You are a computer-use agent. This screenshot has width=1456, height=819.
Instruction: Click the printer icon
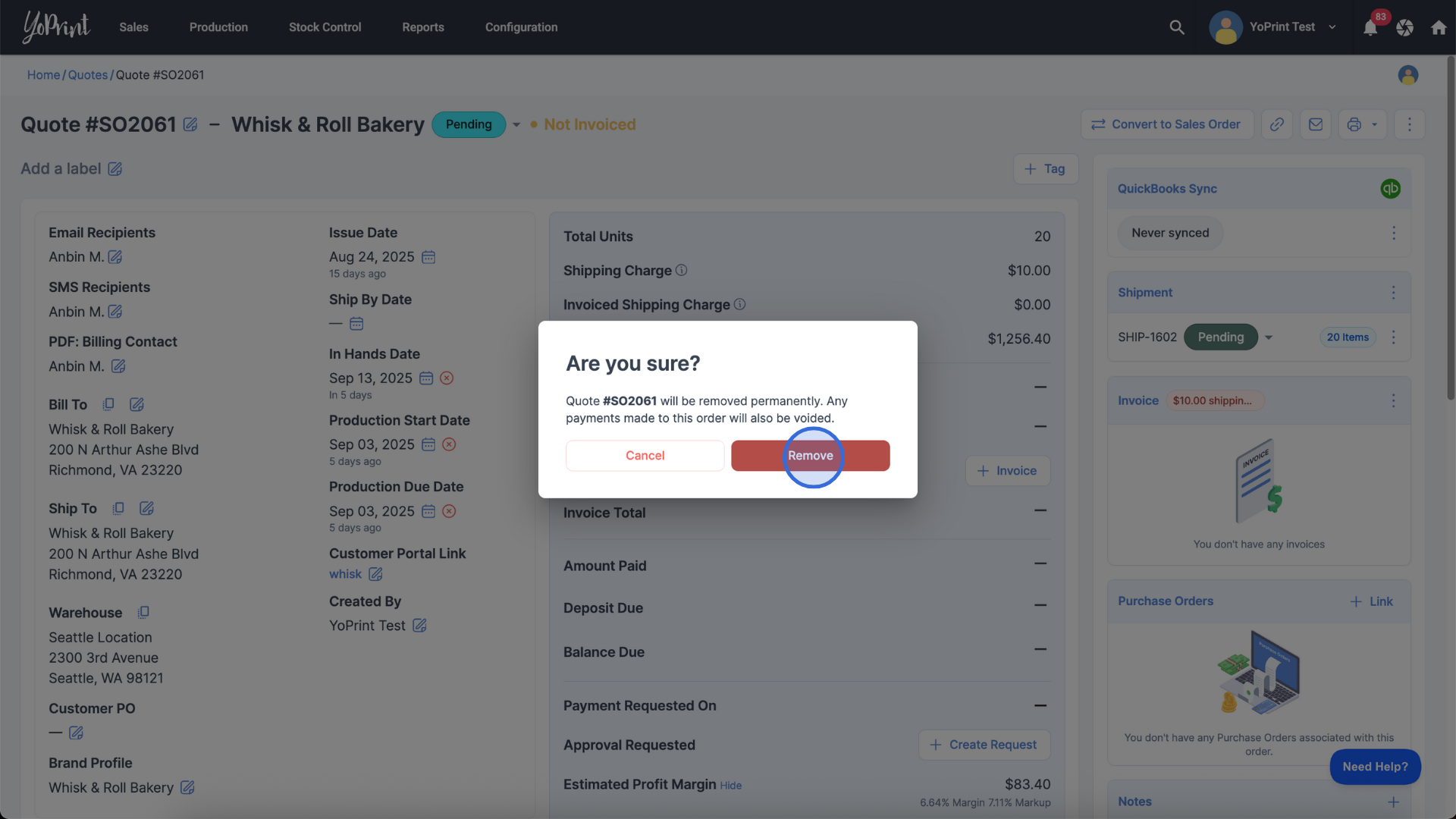(1354, 124)
